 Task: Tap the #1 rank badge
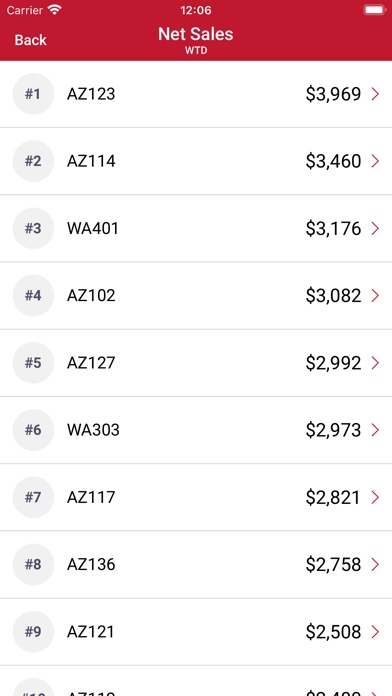[33, 94]
